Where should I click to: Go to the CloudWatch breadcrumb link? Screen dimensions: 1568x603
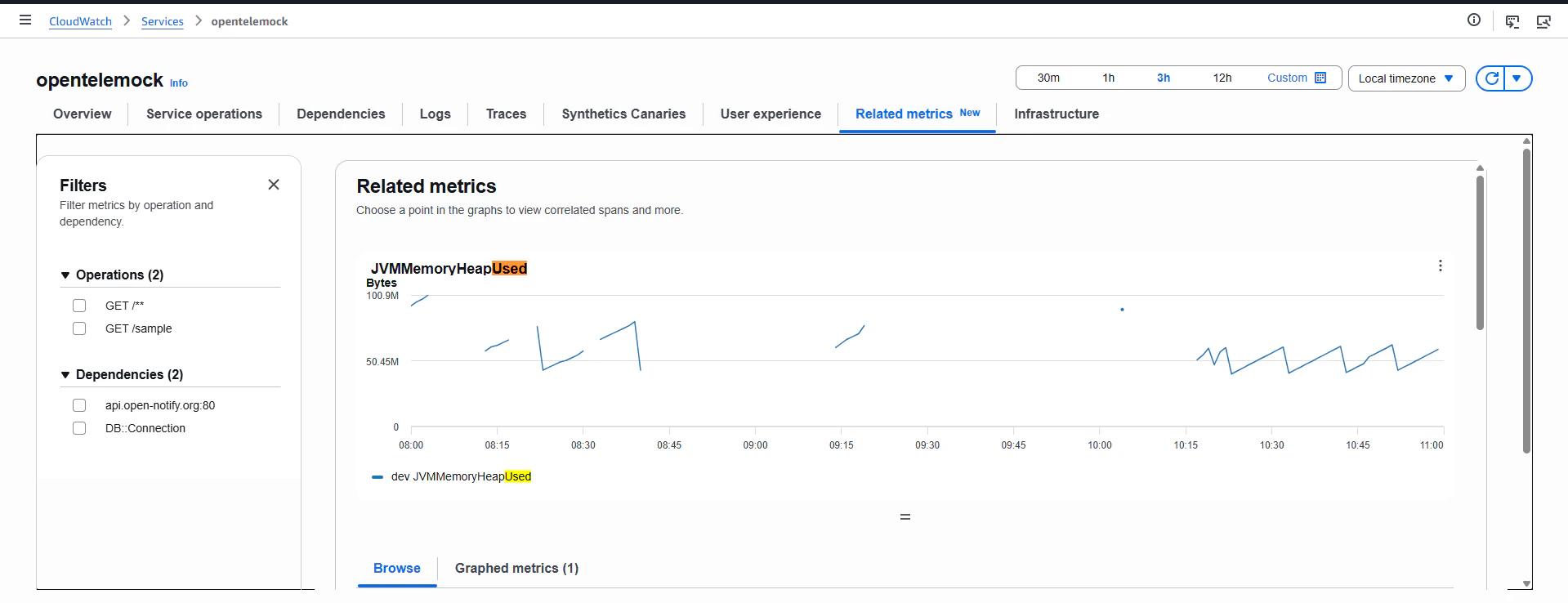coord(80,21)
